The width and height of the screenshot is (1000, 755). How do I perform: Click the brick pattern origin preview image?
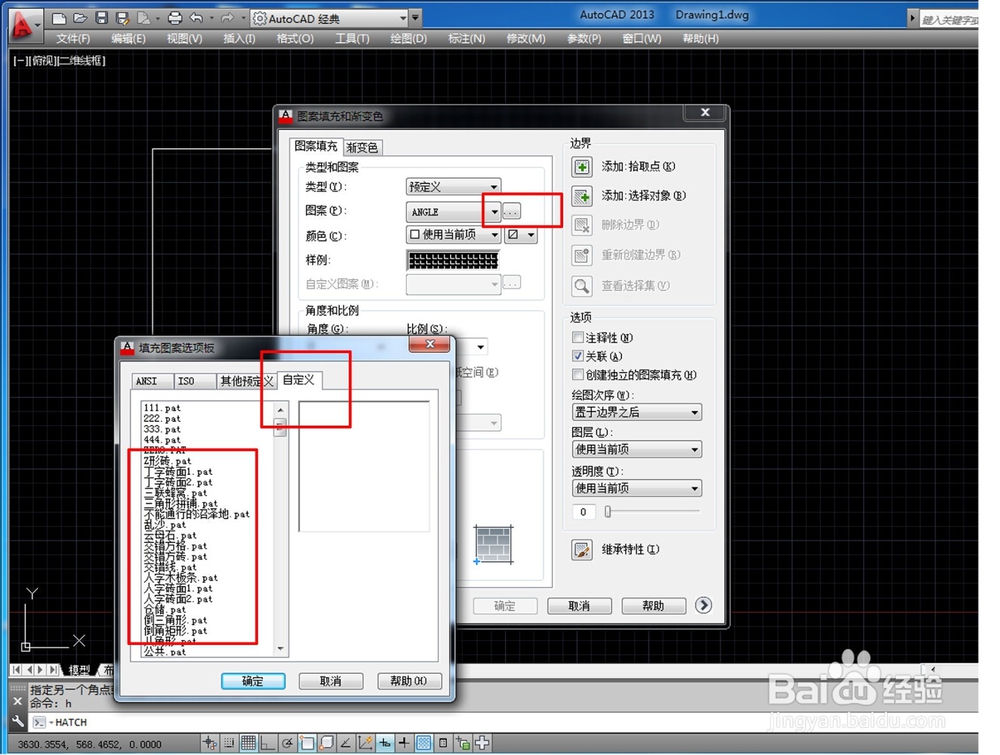[494, 545]
